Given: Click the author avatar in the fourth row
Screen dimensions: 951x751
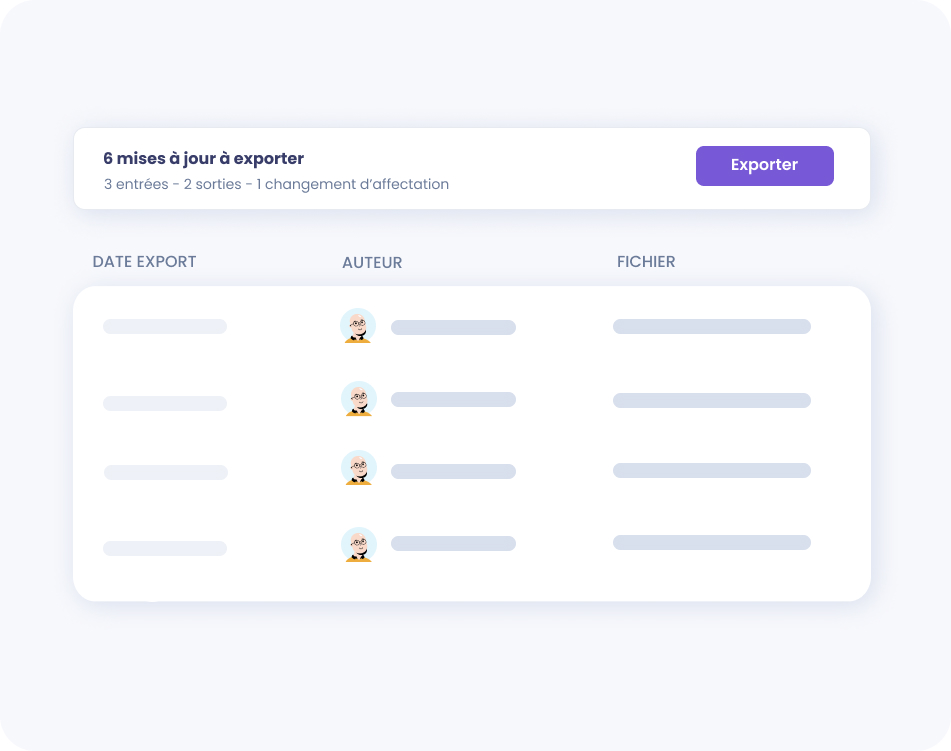Looking at the screenshot, I should [x=358, y=544].
